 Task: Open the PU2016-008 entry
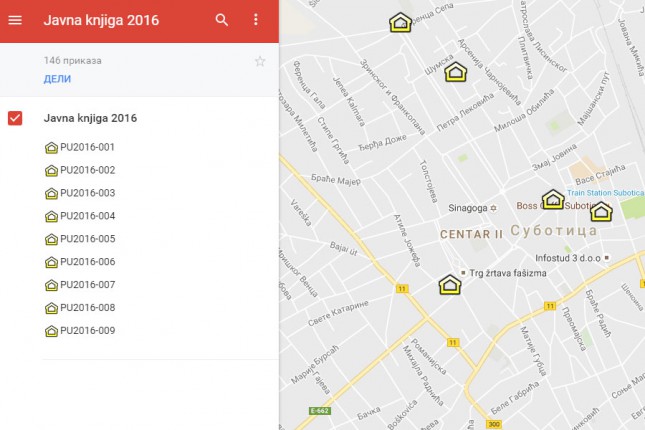tap(87, 308)
